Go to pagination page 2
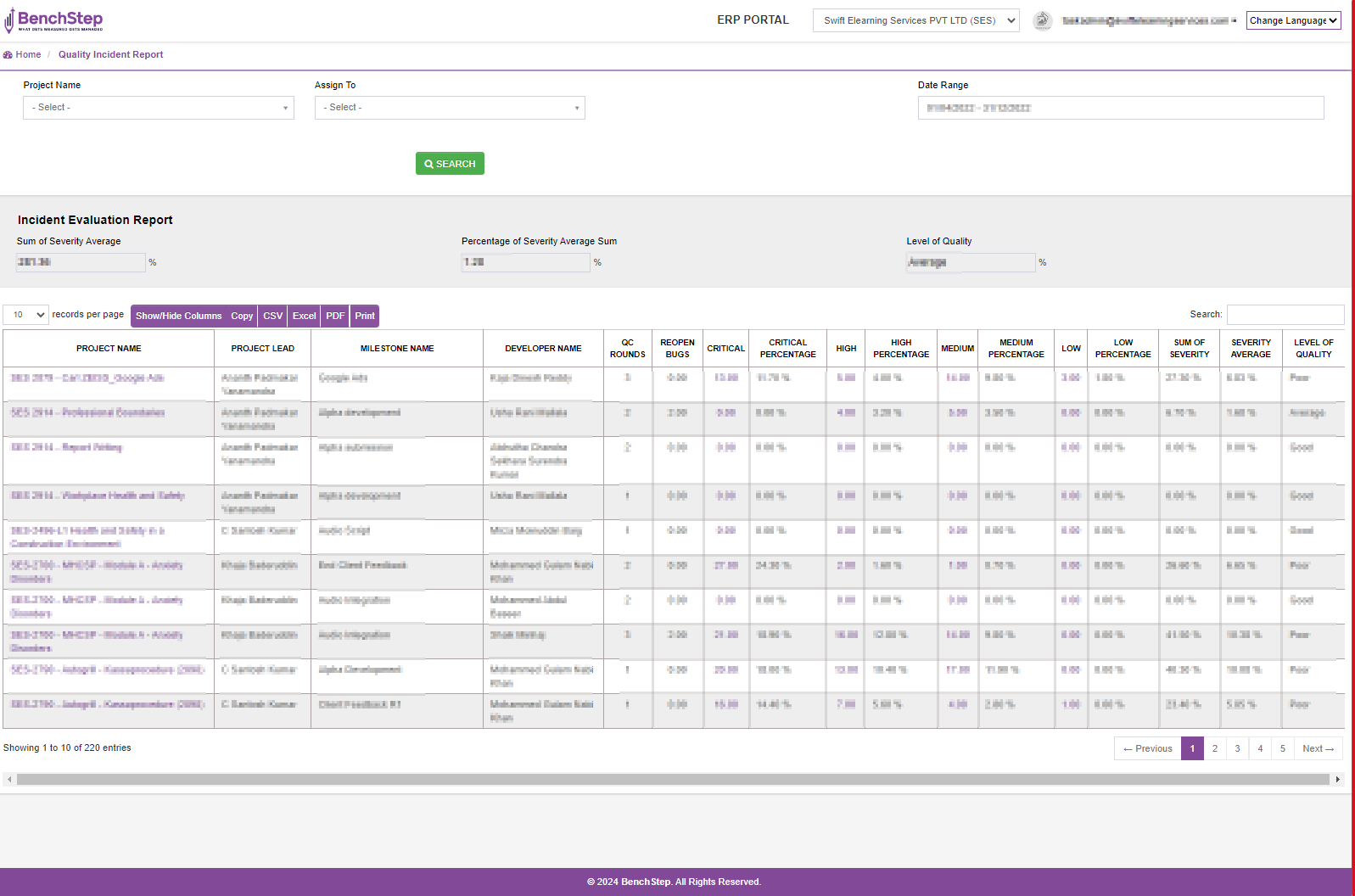Viewport: 1355px width, 896px height. [1215, 748]
